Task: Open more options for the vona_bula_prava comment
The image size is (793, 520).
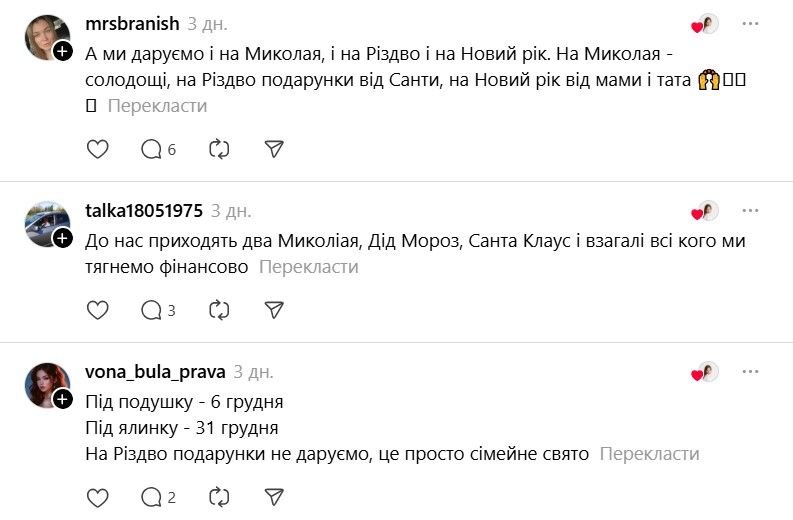Action: pyautogui.click(x=751, y=372)
